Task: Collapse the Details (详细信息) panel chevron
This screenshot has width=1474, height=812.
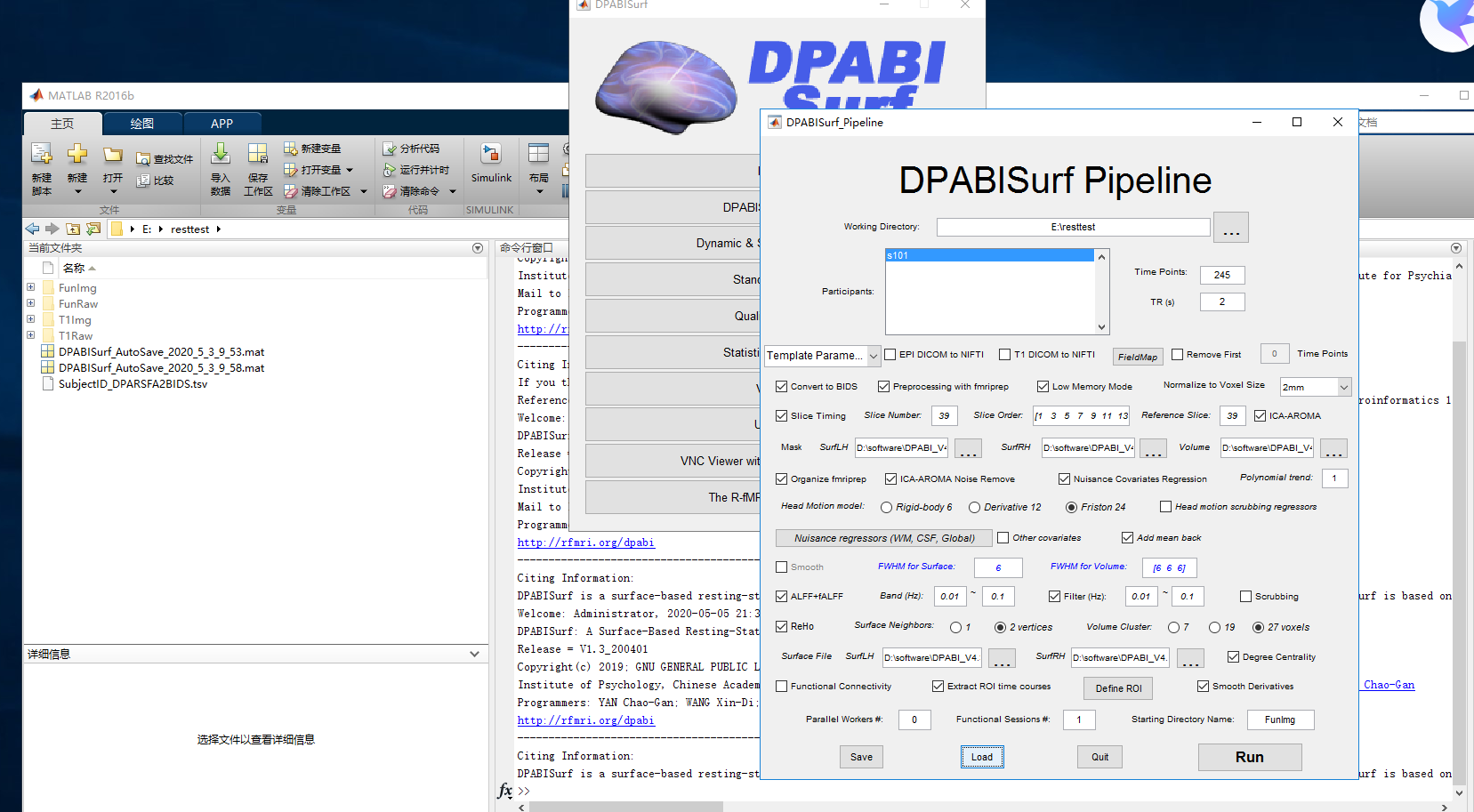Action: pyautogui.click(x=474, y=654)
